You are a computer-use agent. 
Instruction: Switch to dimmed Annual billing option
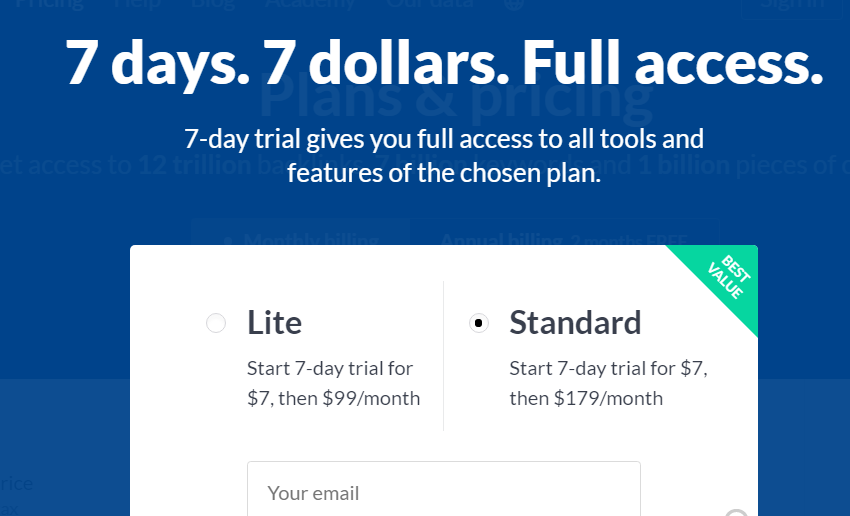click(x=564, y=238)
